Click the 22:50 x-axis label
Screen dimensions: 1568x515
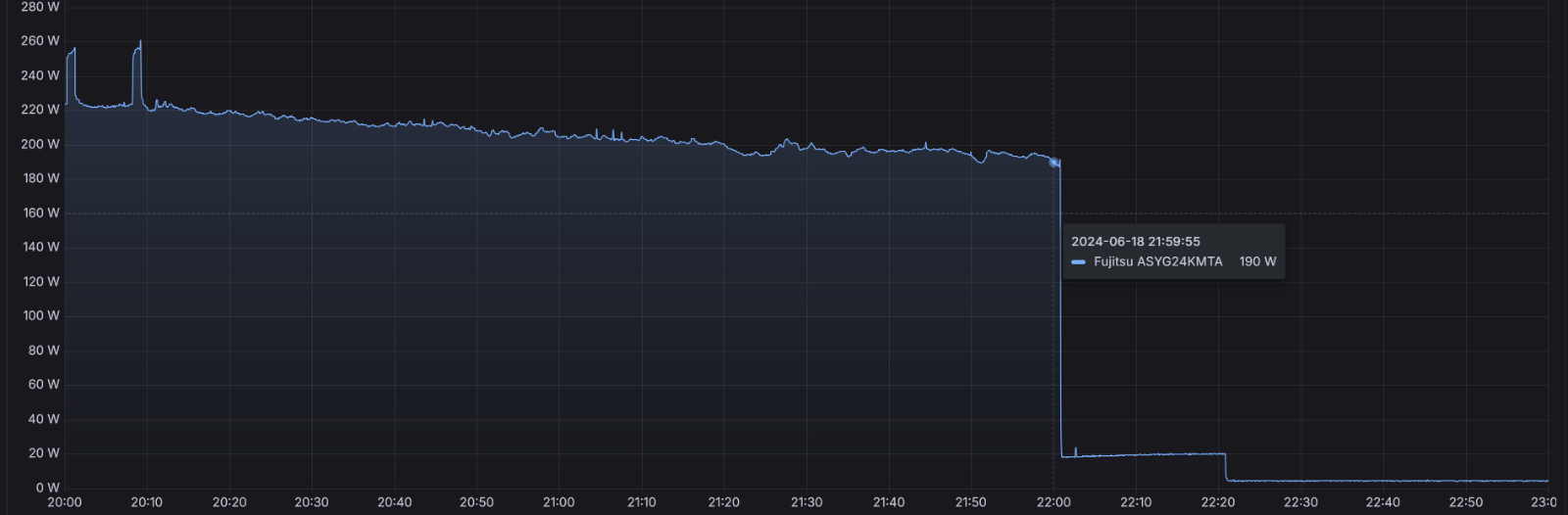(x=1466, y=502)
